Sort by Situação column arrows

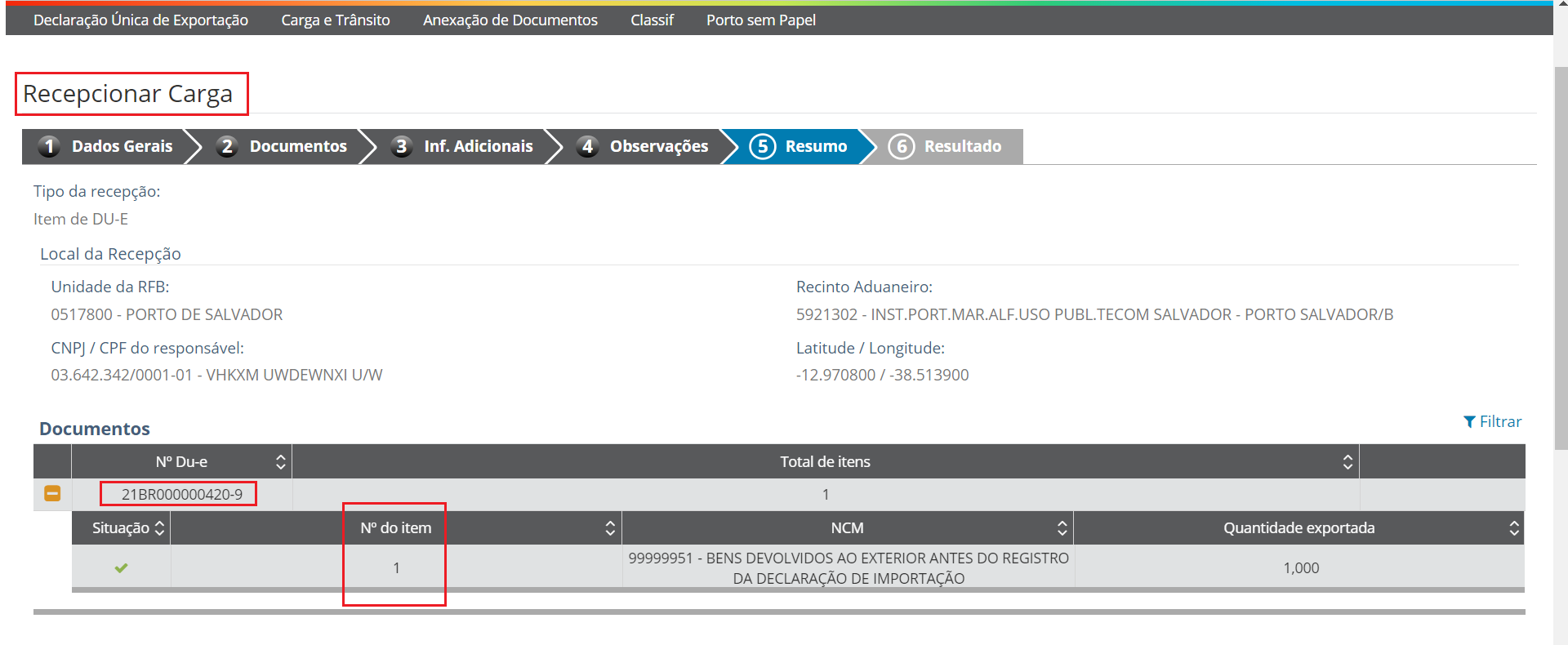click(159, 528)
